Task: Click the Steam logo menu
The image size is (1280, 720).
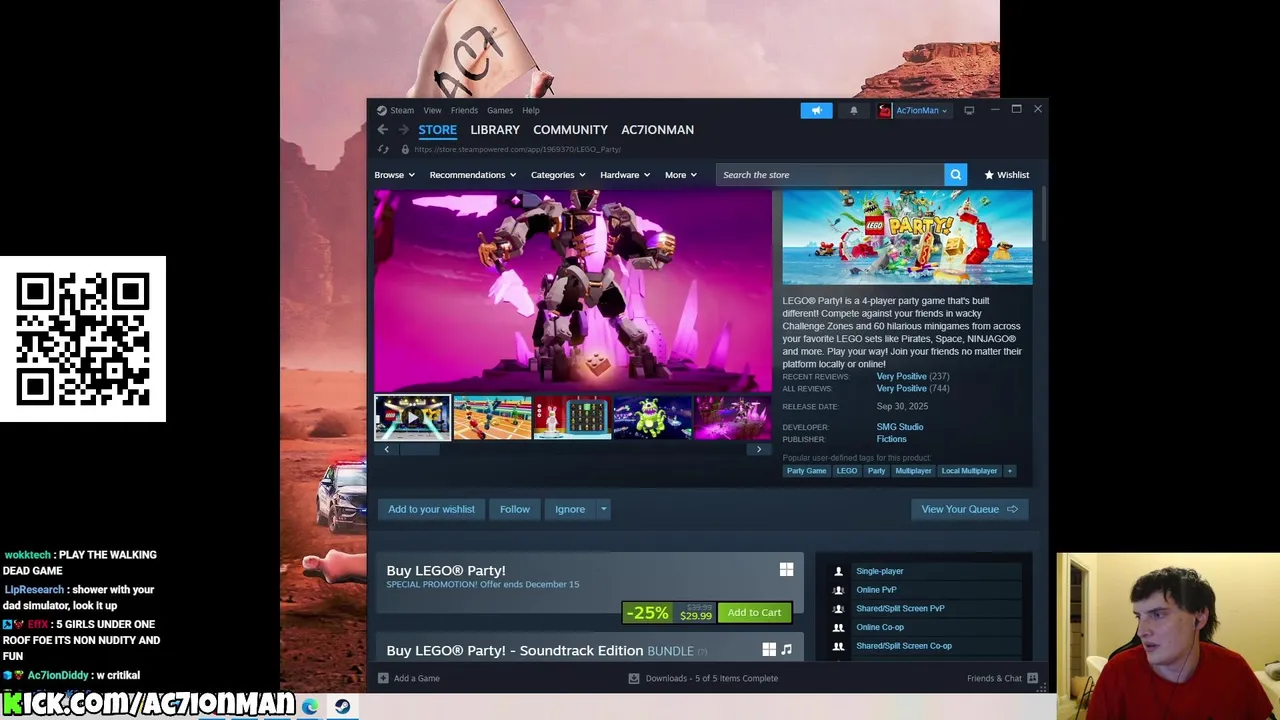Action: [382, 110]
